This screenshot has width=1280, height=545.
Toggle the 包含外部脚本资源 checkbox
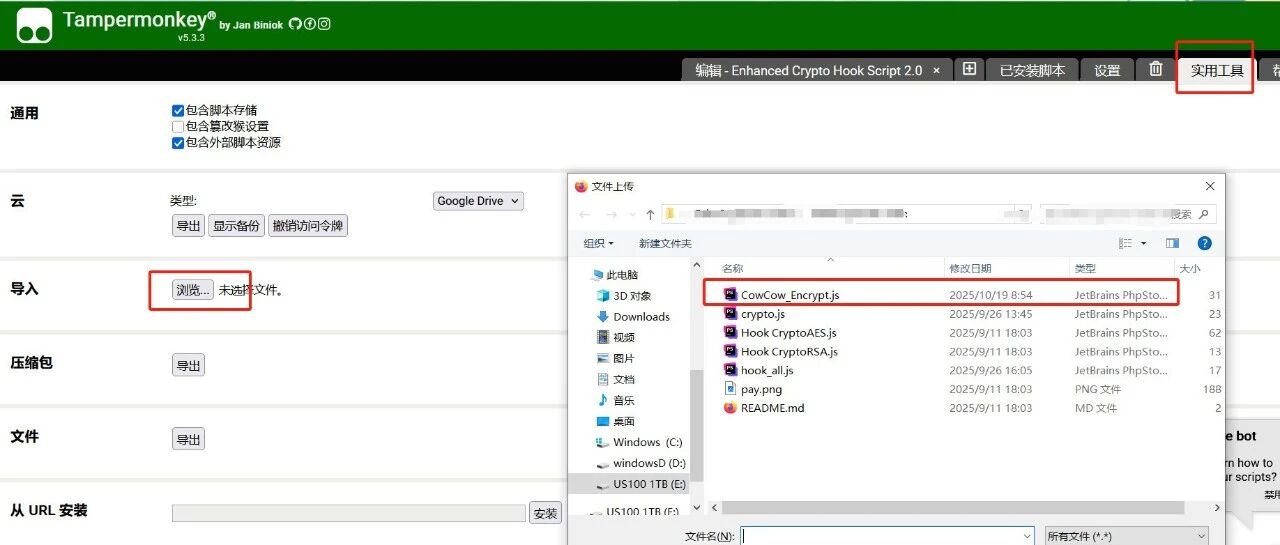tap(178, 143)
